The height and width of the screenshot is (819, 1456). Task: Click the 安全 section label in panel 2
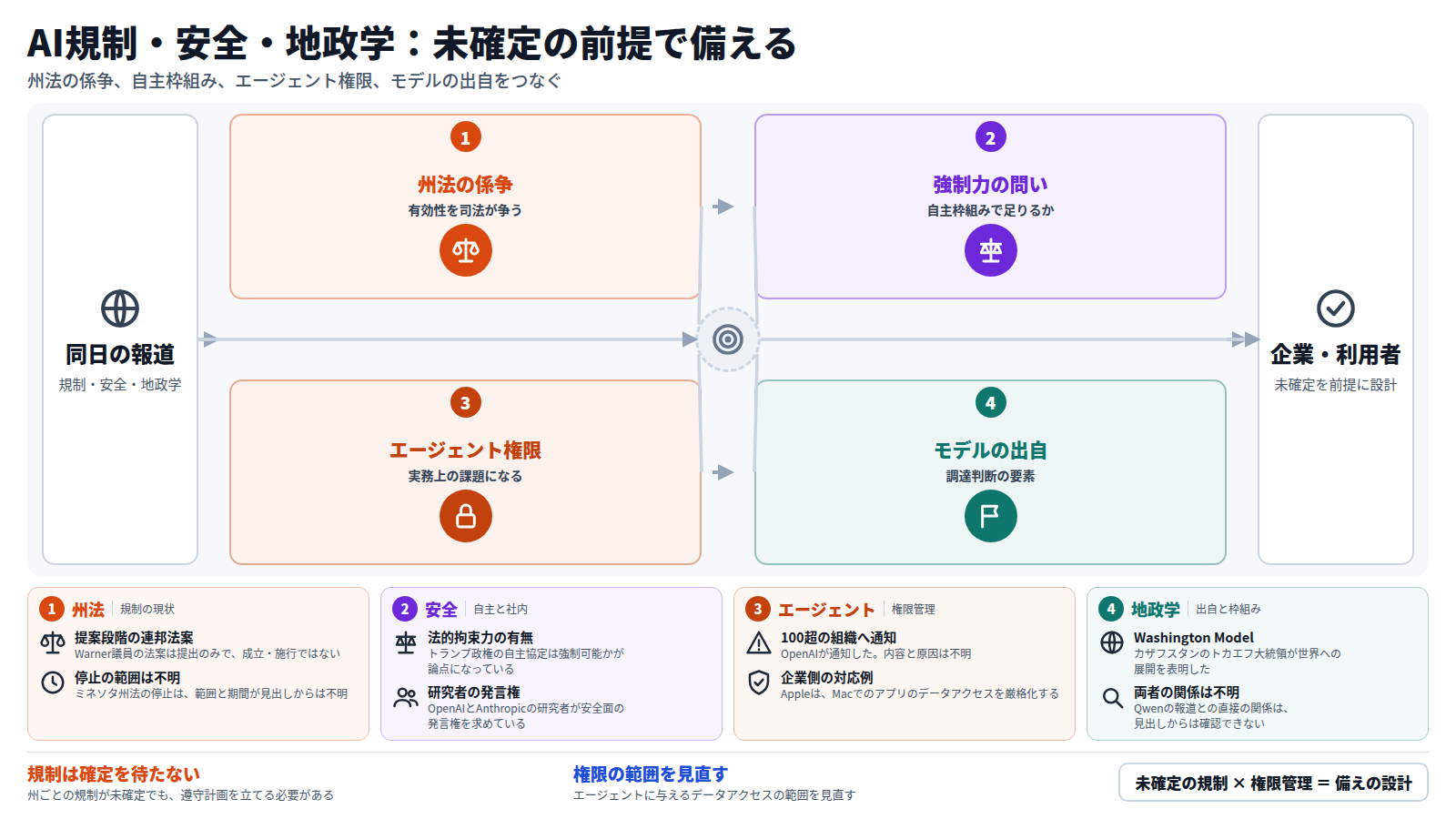pyautogui.click(x=441, y=610)
